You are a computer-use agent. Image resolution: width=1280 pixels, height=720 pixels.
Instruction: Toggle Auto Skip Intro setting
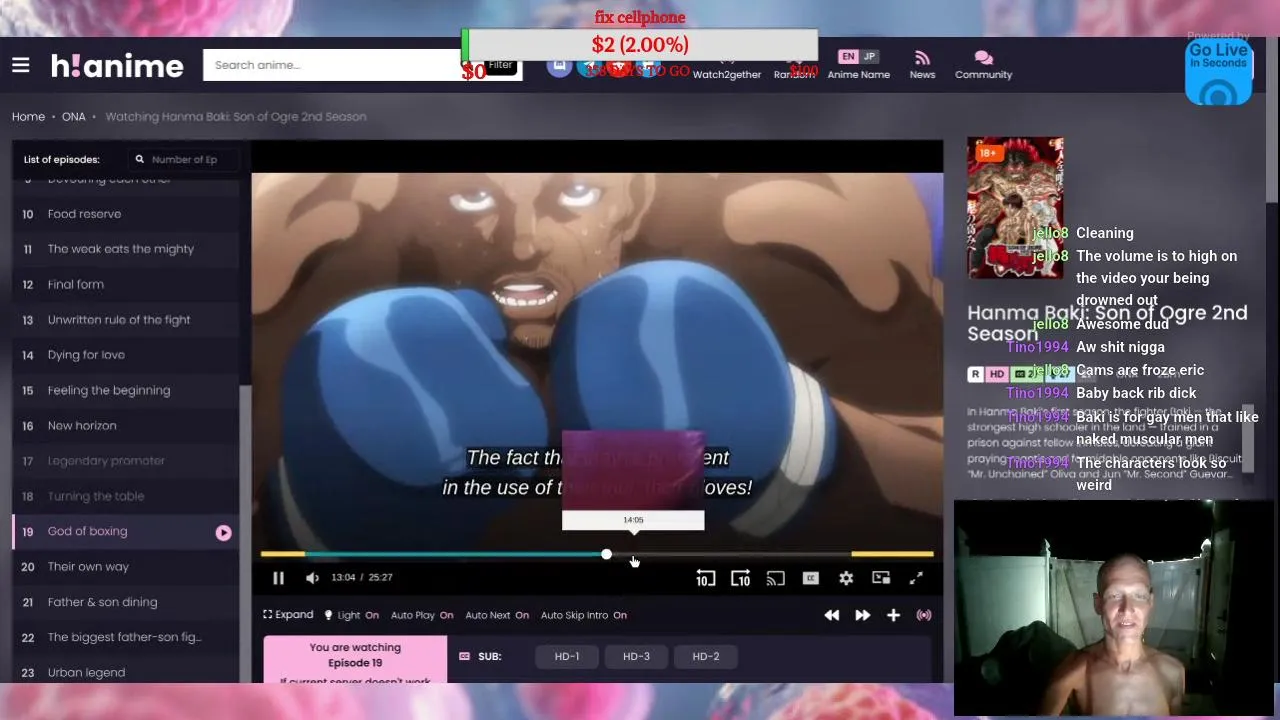click(x=584, y=615)
